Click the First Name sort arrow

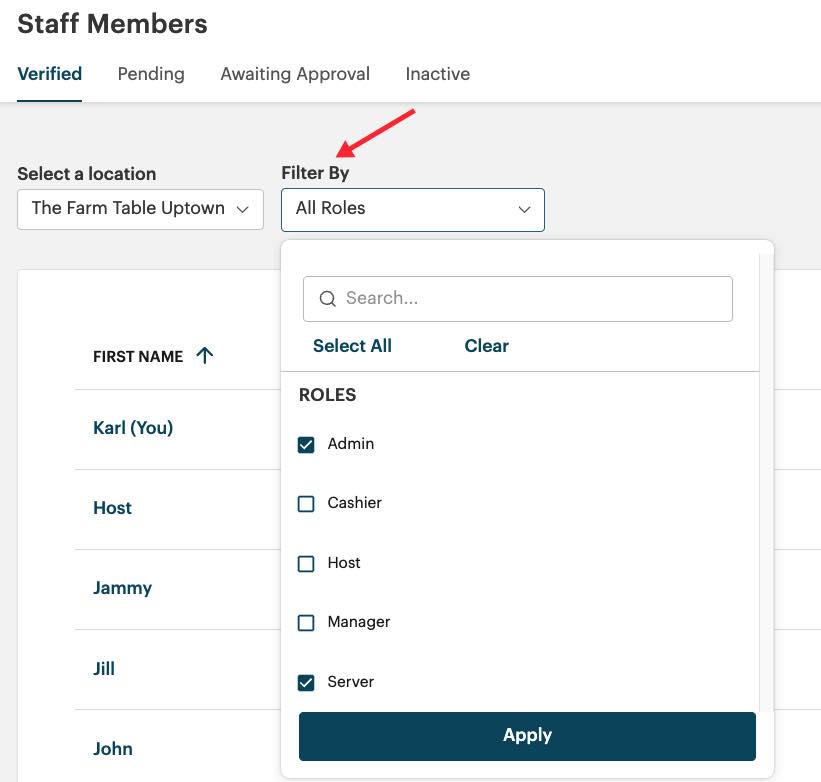(x=205, y=355)
